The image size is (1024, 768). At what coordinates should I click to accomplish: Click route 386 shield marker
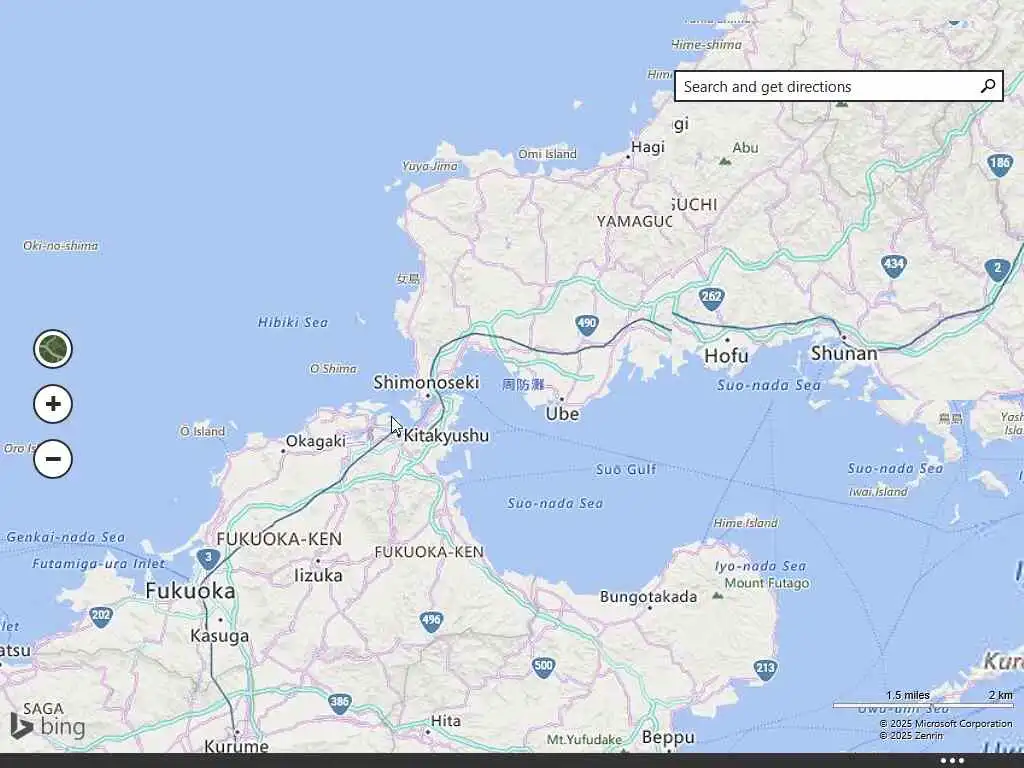coord(340,703)
